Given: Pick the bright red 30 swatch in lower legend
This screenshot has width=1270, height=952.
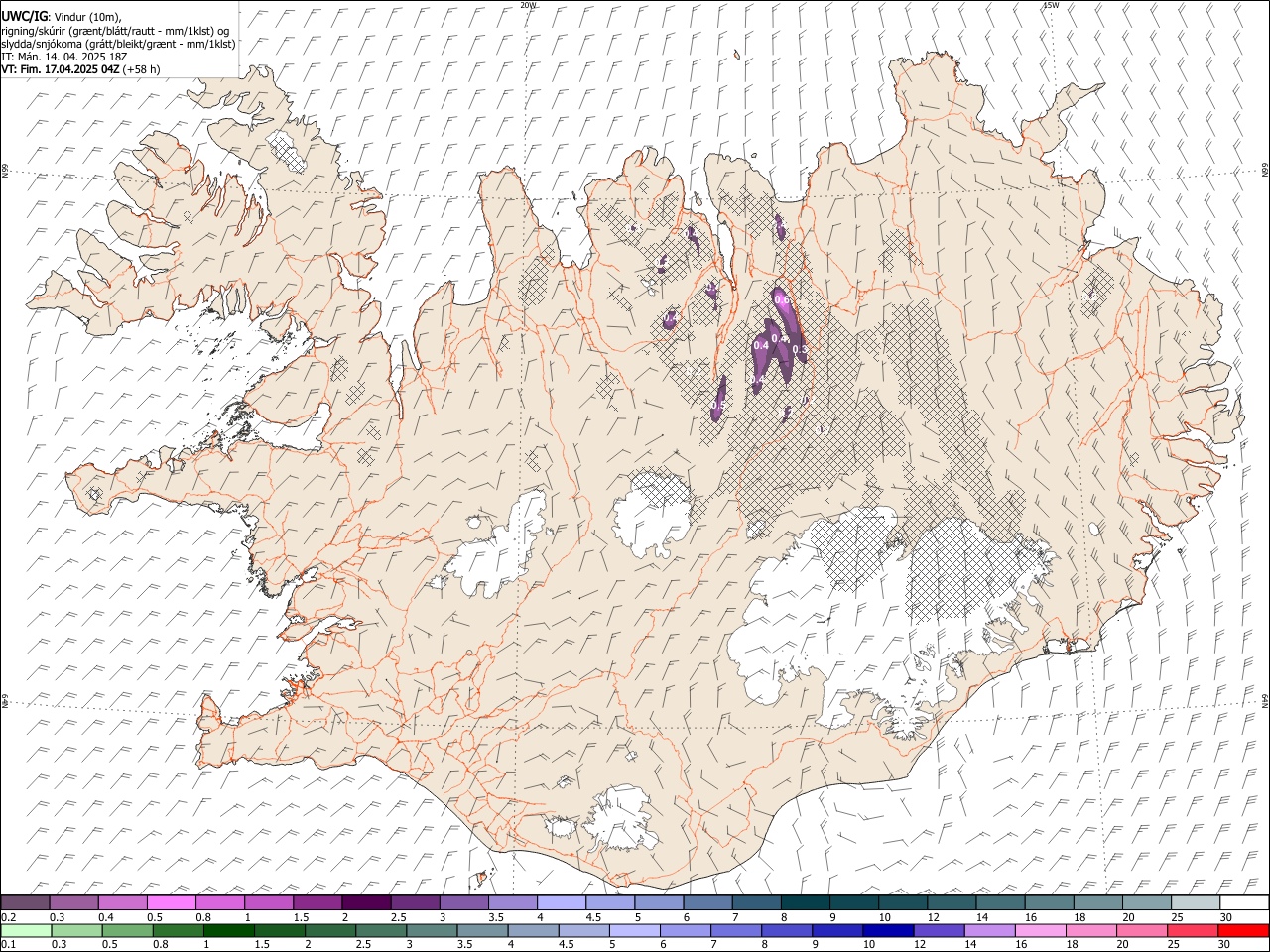Looking at the screenshot, I should tap(1243, 930).
